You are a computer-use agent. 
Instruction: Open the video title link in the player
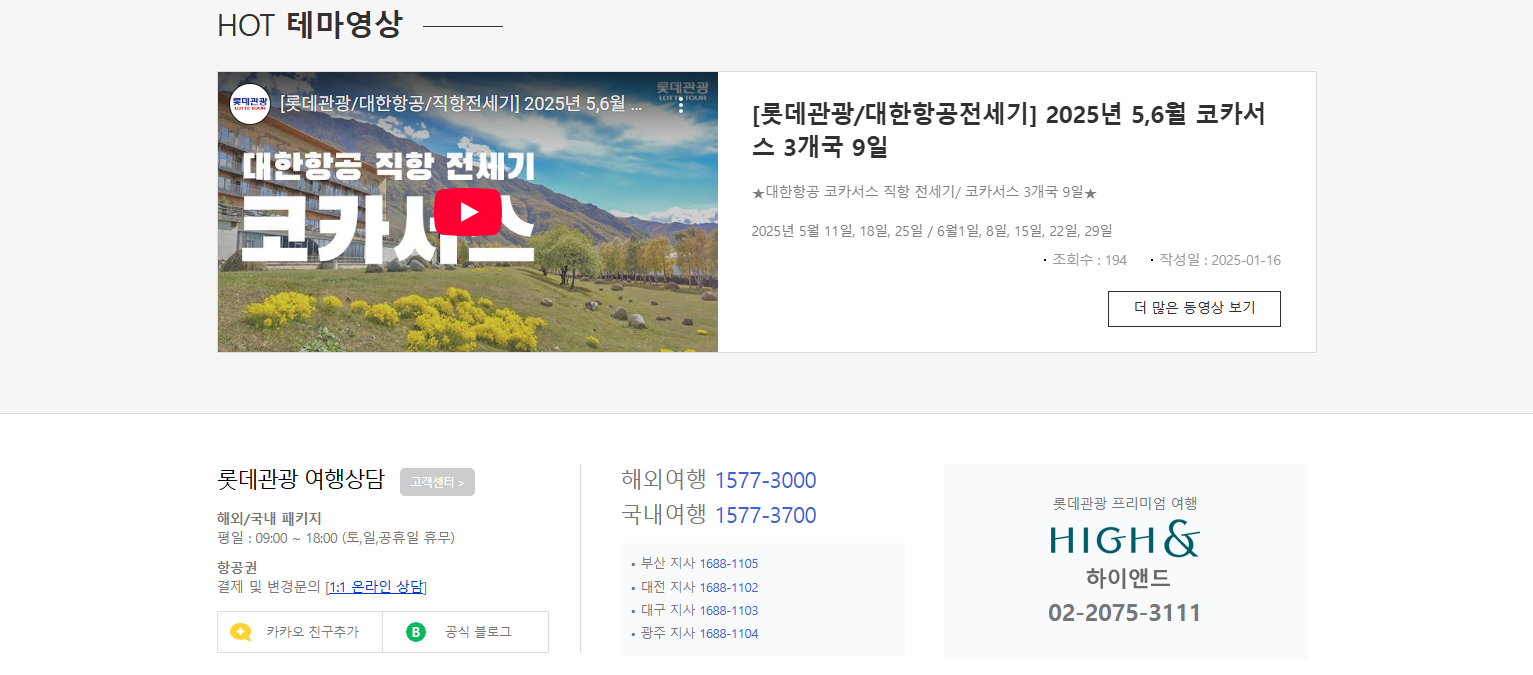pyautogui.click(x=462, y=103)
